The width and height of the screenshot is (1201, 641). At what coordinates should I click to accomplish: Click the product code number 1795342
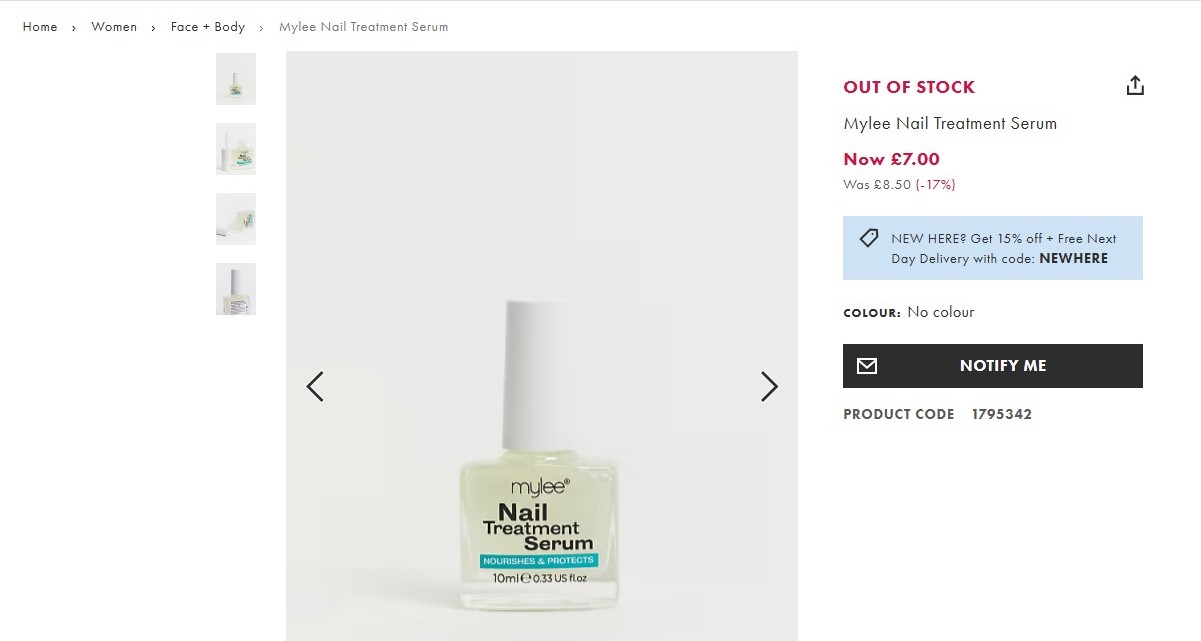coord(1001,414)
